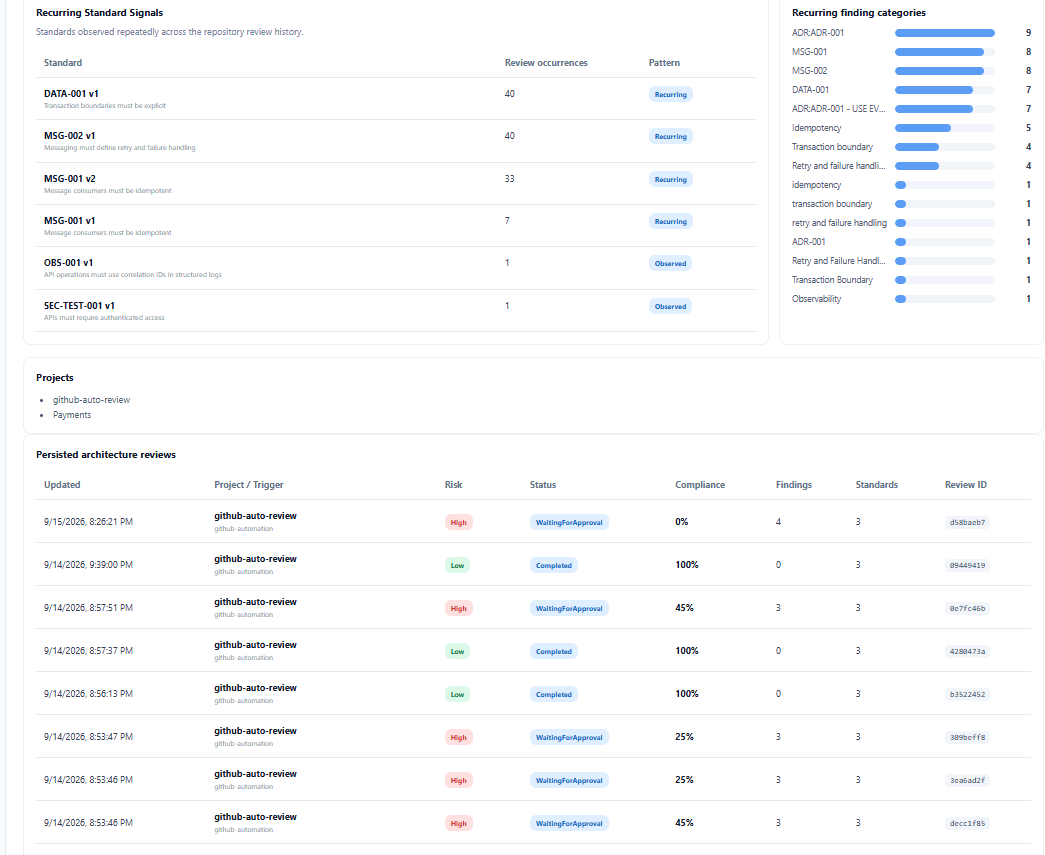Click the High risk badge for review d58baeb7

(x=459, y=522)
